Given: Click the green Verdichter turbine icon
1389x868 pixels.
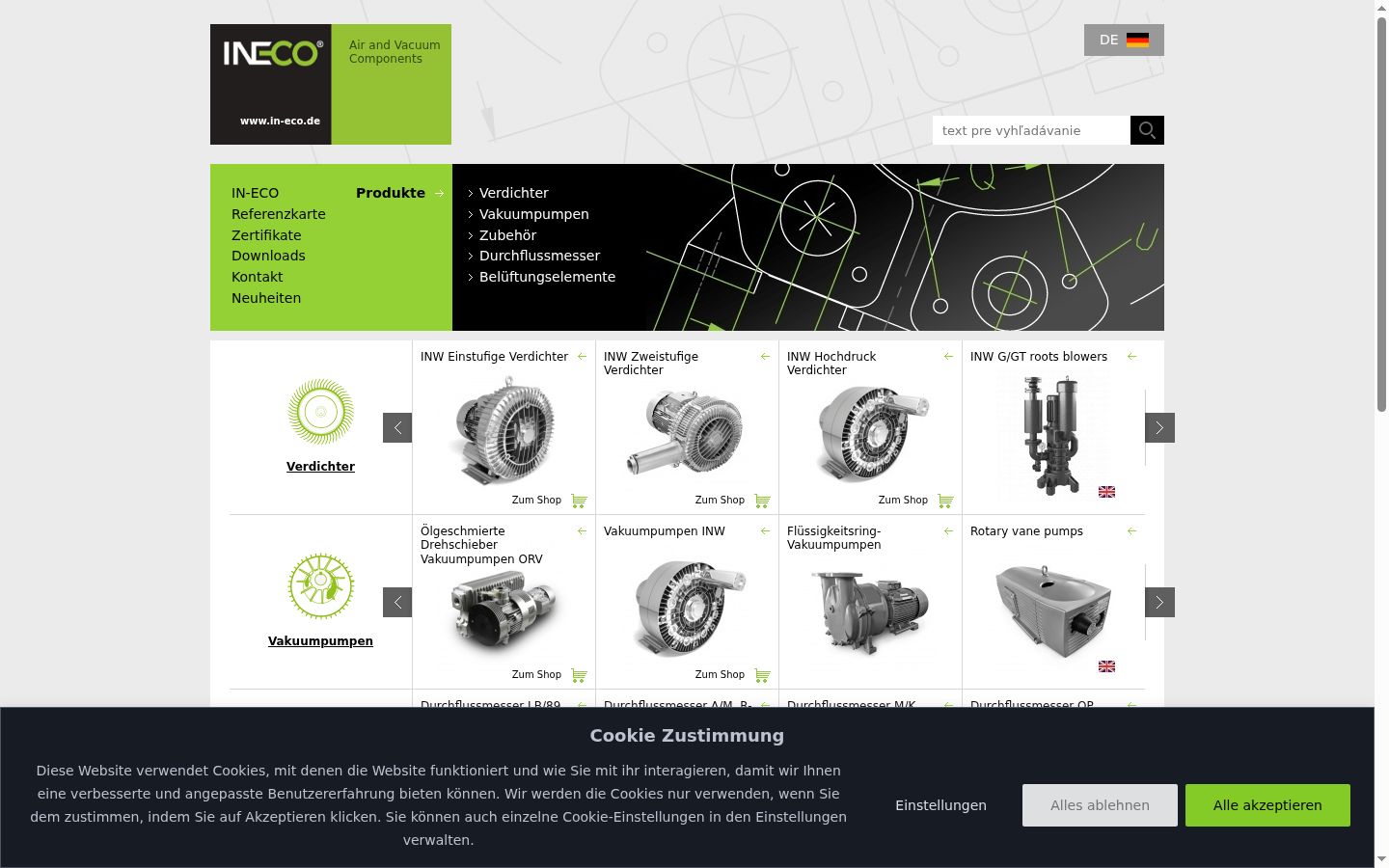Looking at the screenshot, I should point(321,412).
